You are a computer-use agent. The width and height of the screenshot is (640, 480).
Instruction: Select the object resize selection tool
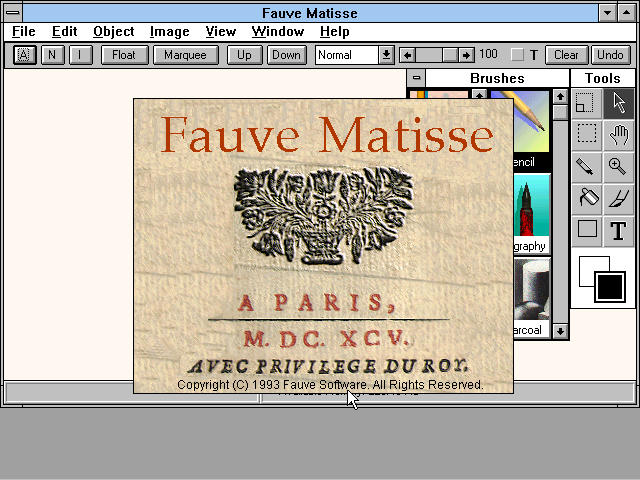(x=587, y=103)
